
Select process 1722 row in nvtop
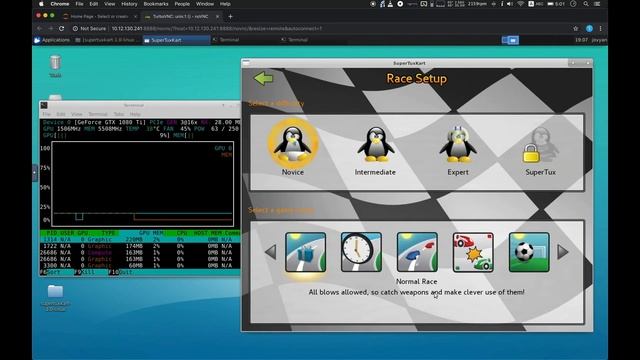click(140, 246)
